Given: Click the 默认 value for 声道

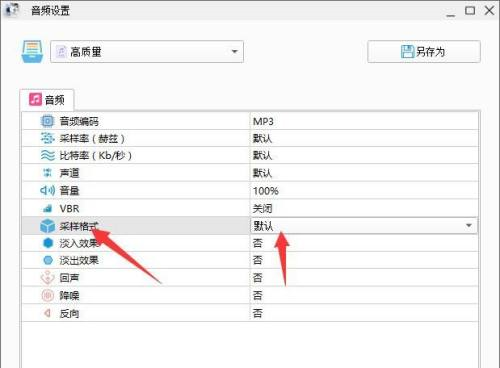Looking at the screenshot, I should 262,173.
